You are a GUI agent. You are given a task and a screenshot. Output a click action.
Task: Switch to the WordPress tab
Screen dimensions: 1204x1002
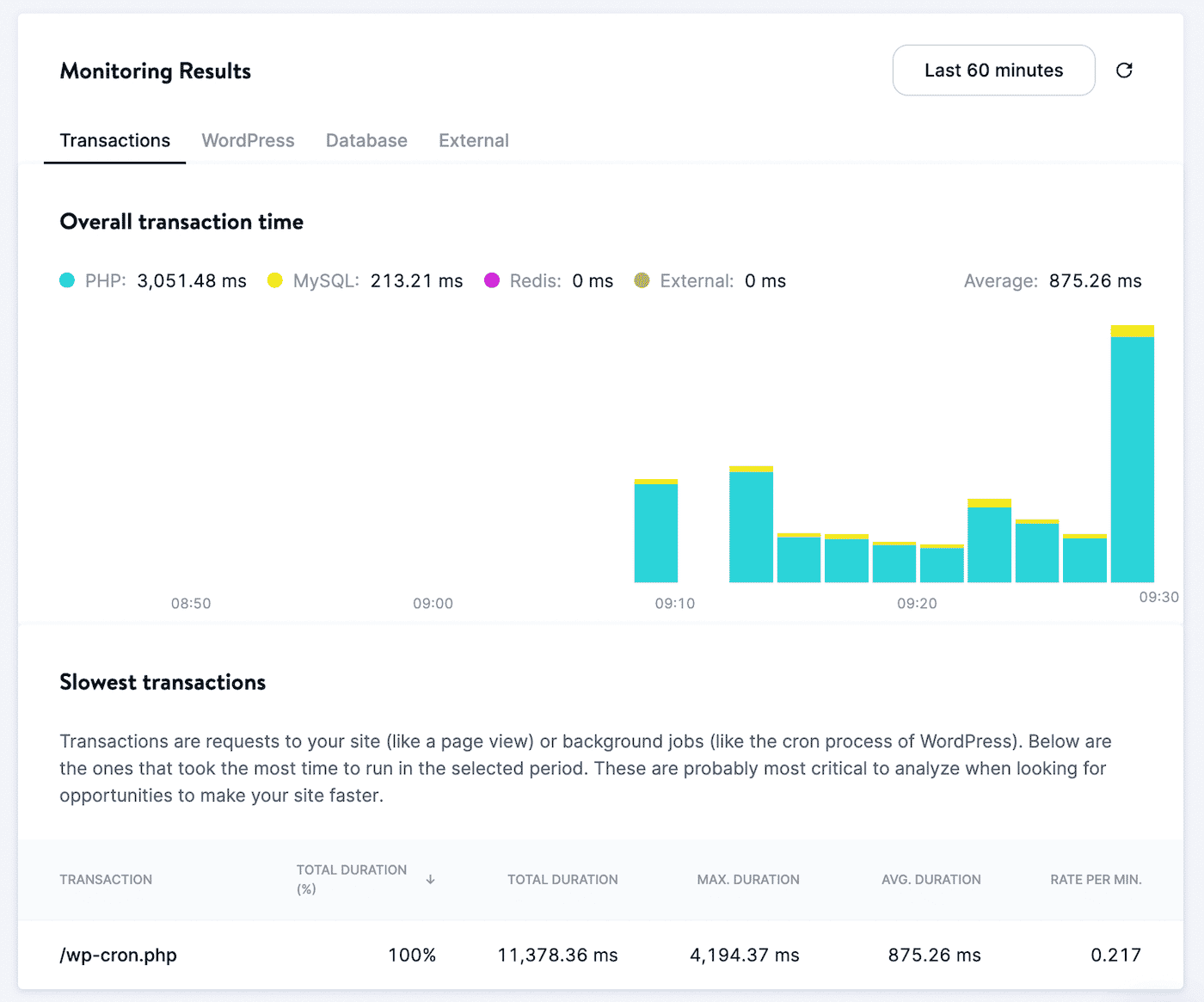point(248,140)
